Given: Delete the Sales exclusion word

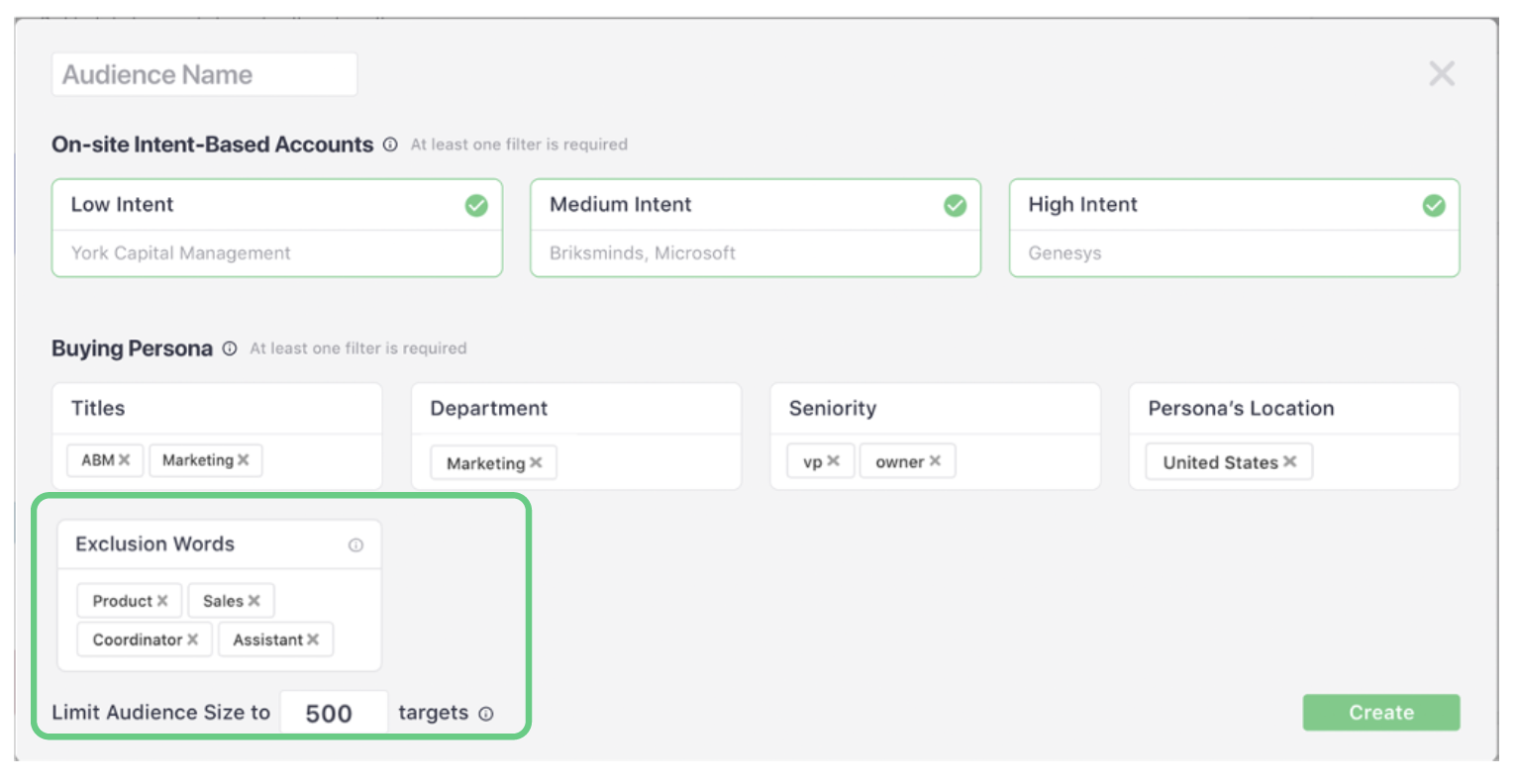Looking at the screenshot, I should pyautogui.click(x=254, y=601).
